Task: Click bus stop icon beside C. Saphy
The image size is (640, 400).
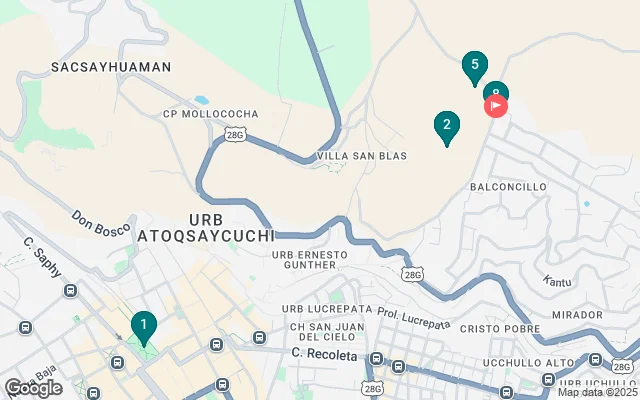Action: point(70,291)
